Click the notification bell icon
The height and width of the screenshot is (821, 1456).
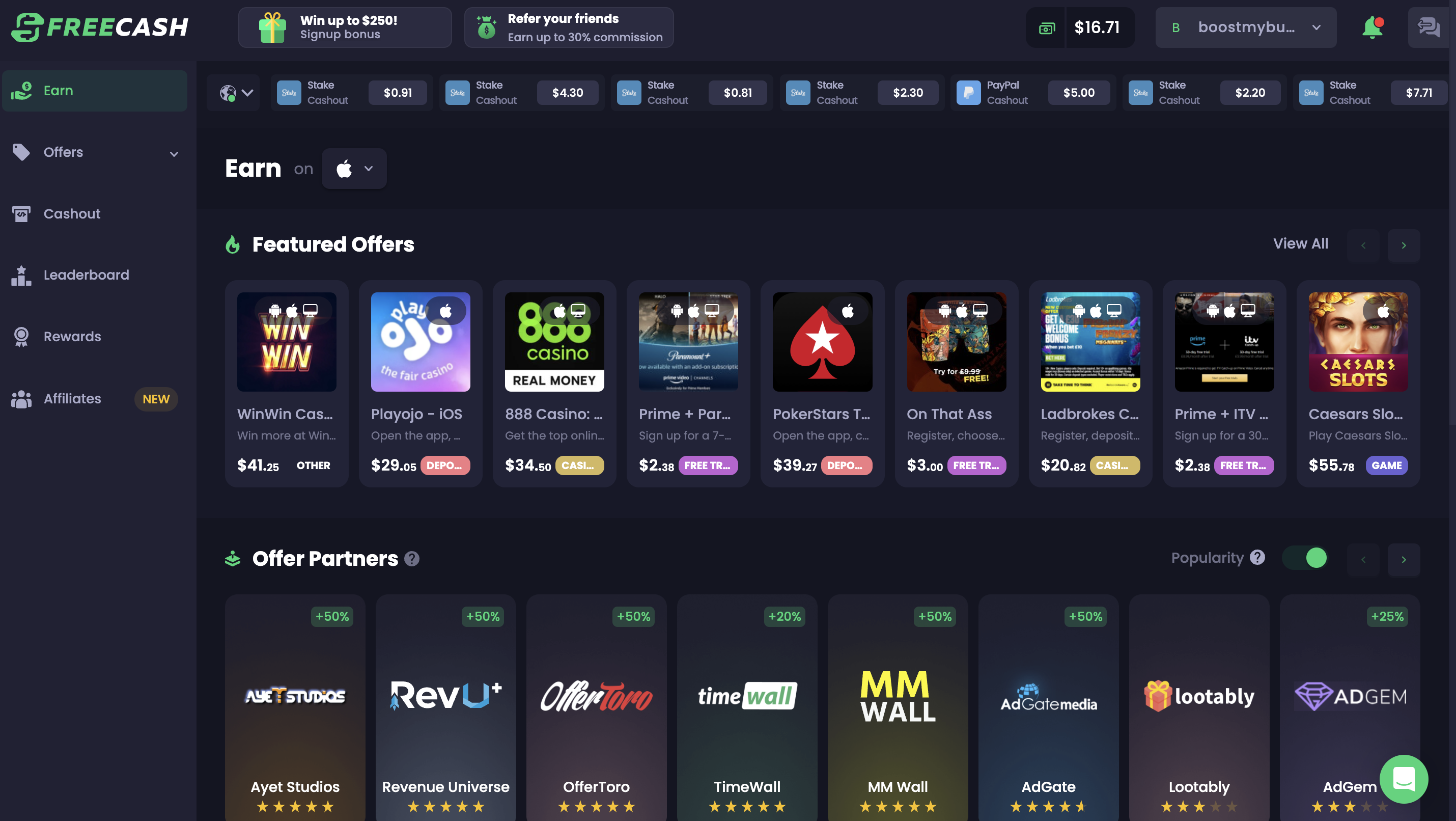click(x=1371, y=26)
